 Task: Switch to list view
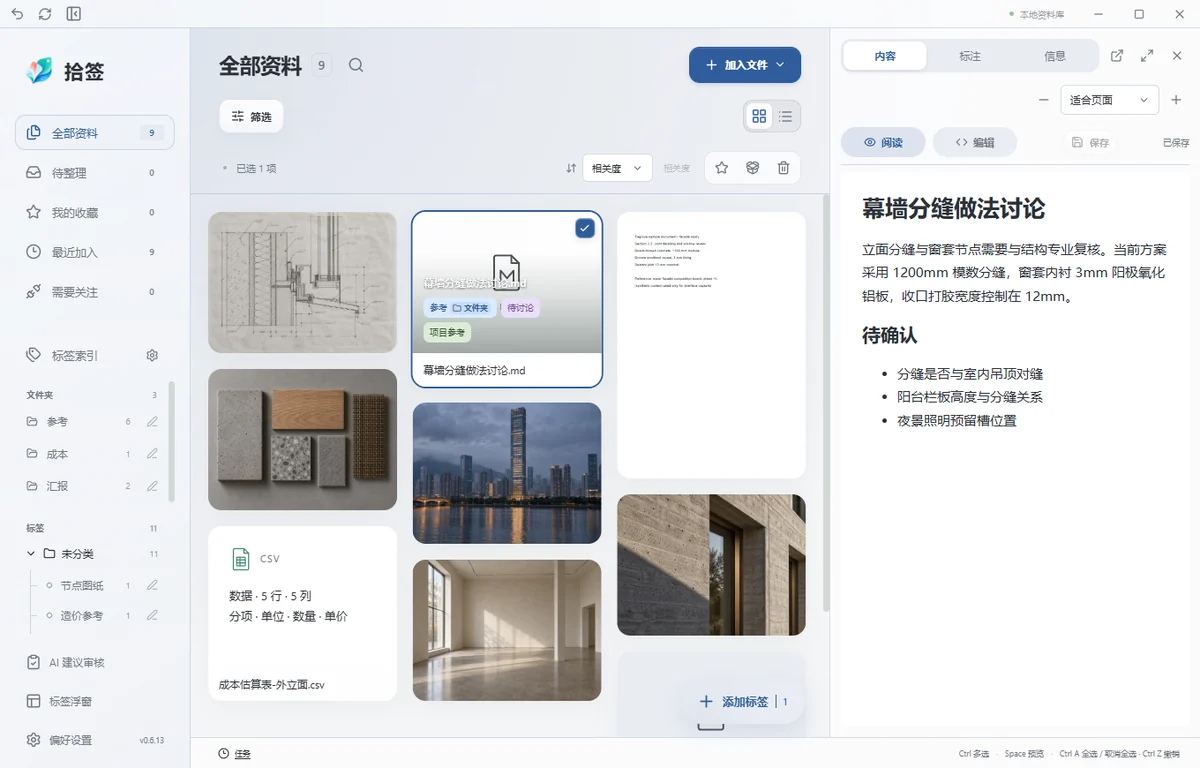[x=786, y=117]
